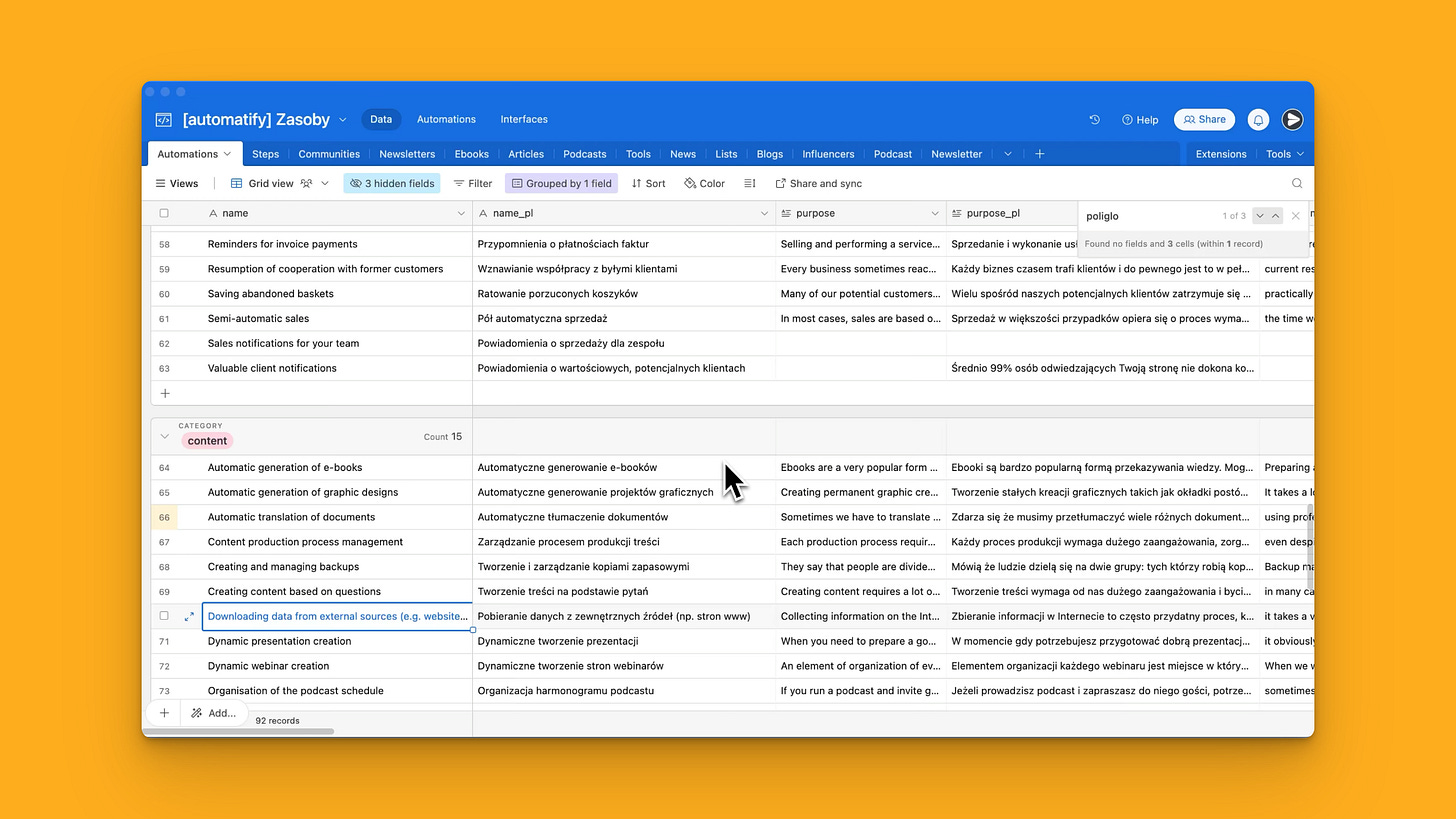Switch to the Ebooks table tab

coord(472,154)
